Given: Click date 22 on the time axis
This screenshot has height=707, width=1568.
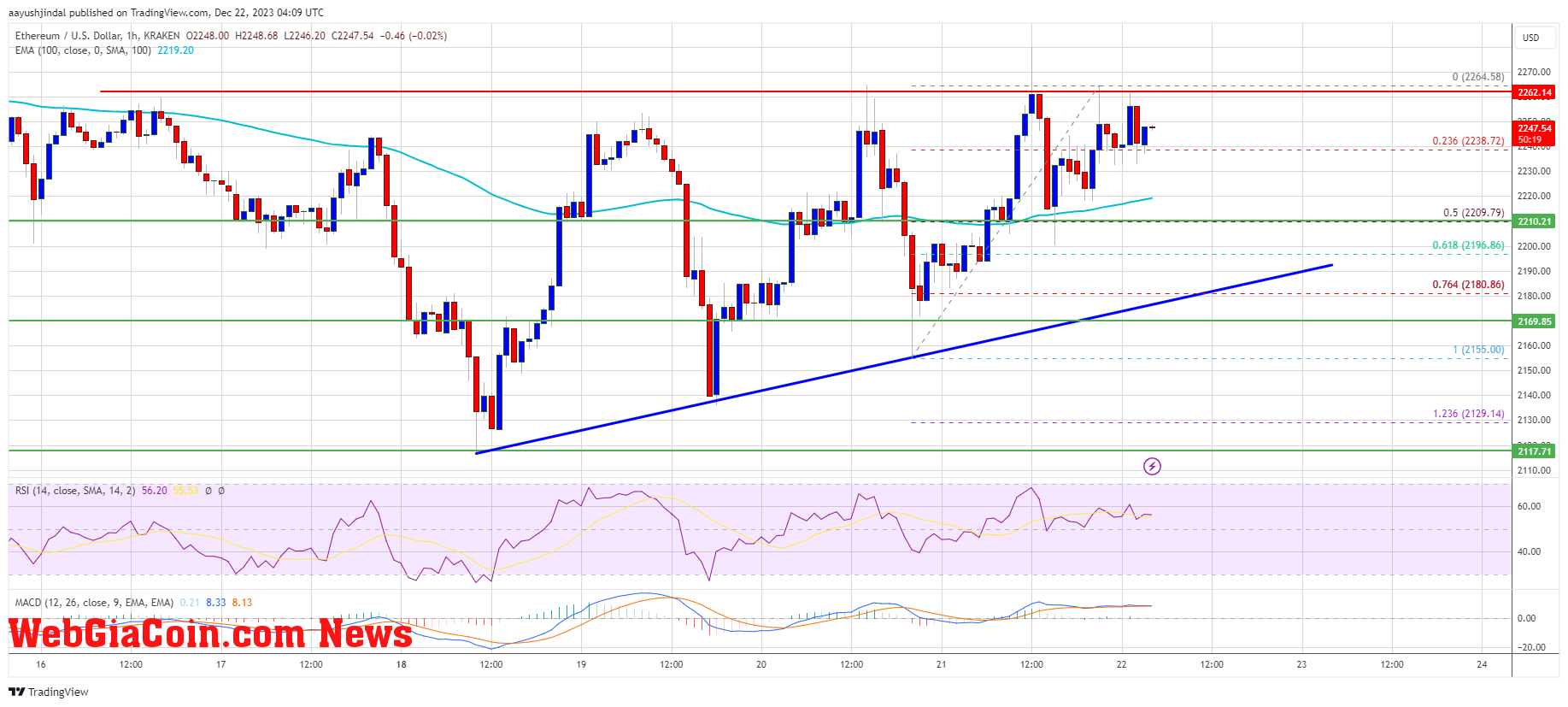Looking at the screenshot, I should tap(1121, 664).
